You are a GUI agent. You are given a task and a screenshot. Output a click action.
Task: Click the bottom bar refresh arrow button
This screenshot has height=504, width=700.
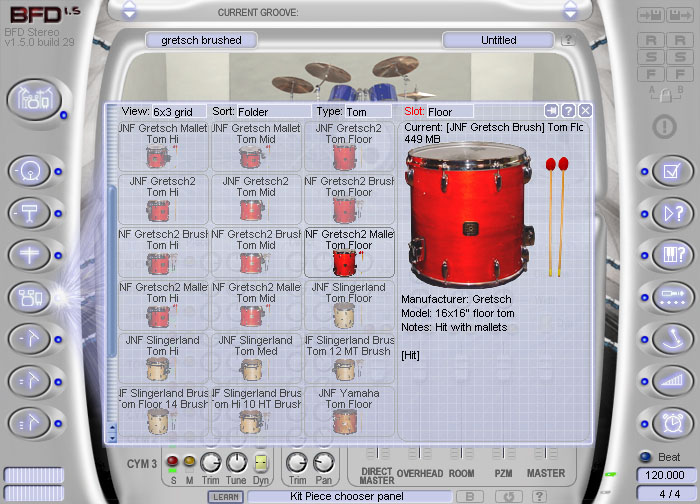[x=509, y=496]
